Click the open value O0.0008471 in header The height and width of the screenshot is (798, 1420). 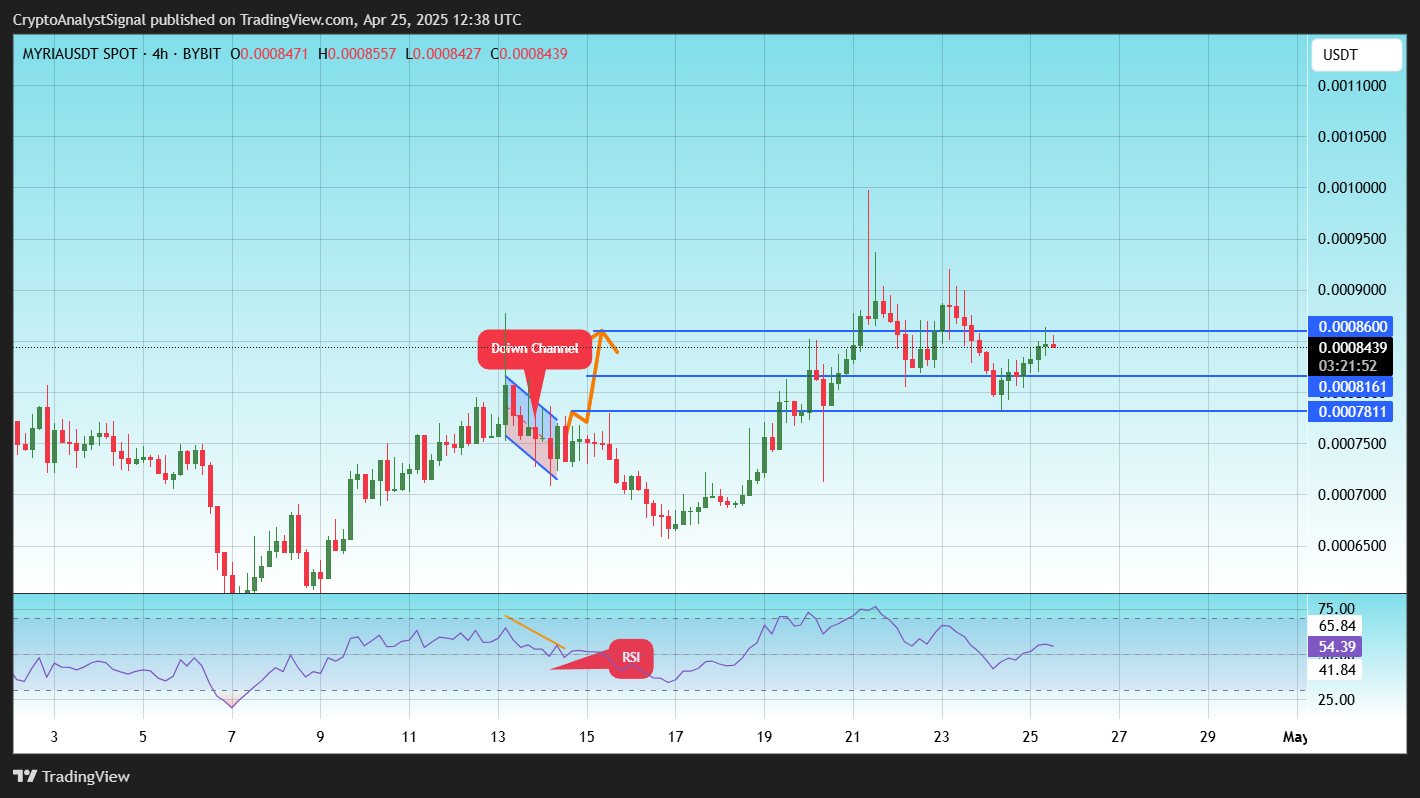pos(270,54)
